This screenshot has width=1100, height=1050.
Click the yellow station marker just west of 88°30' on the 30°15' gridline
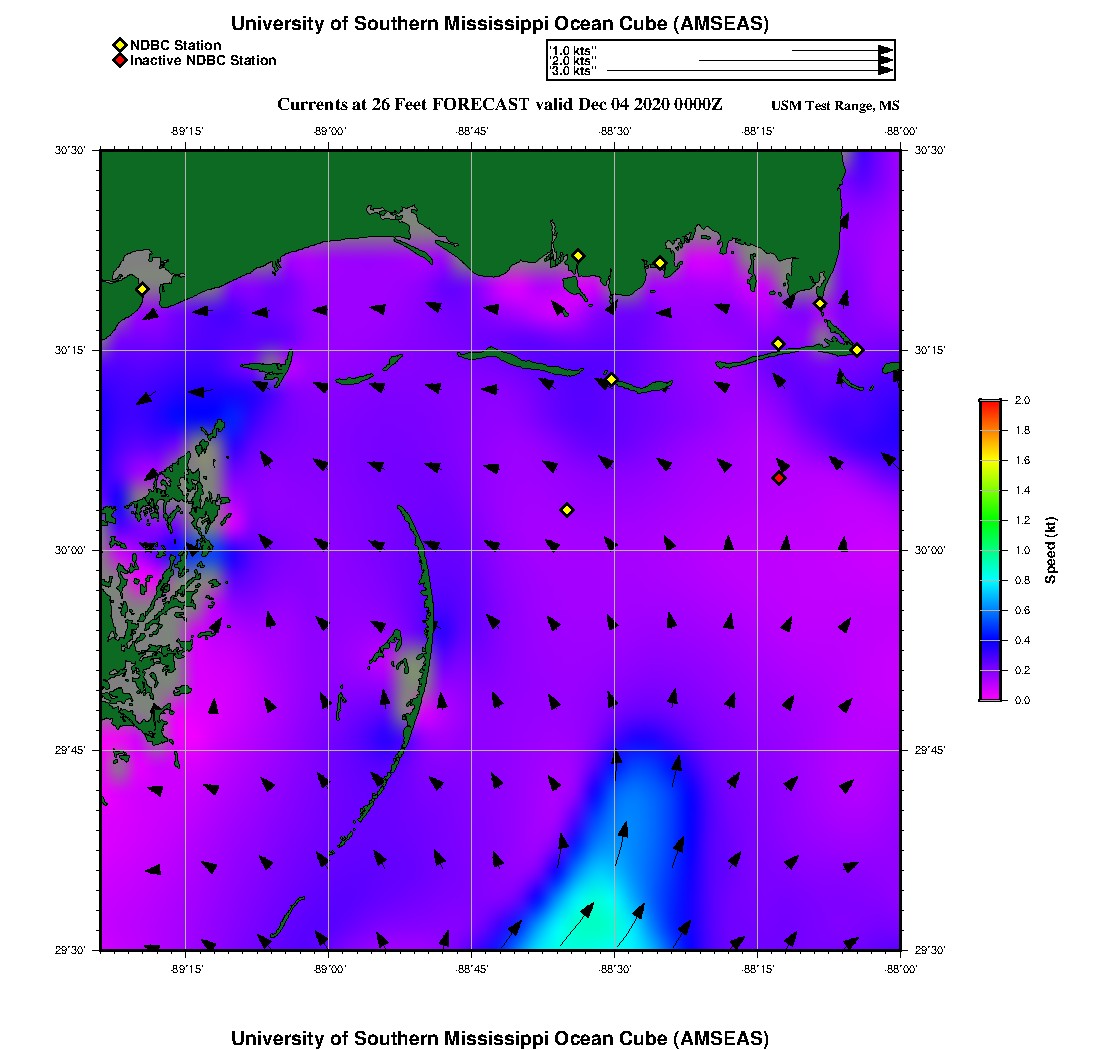tap(611, 379)
